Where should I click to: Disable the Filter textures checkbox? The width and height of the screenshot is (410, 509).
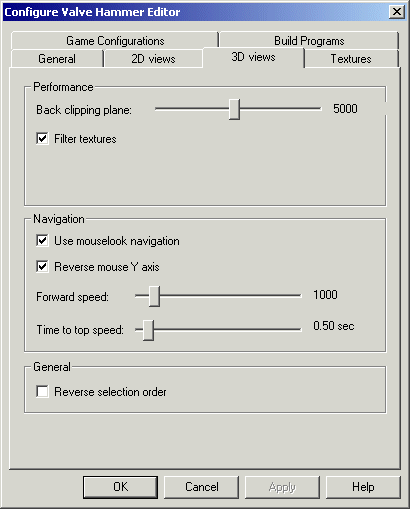pyautogui.click(x=42, y=138)
